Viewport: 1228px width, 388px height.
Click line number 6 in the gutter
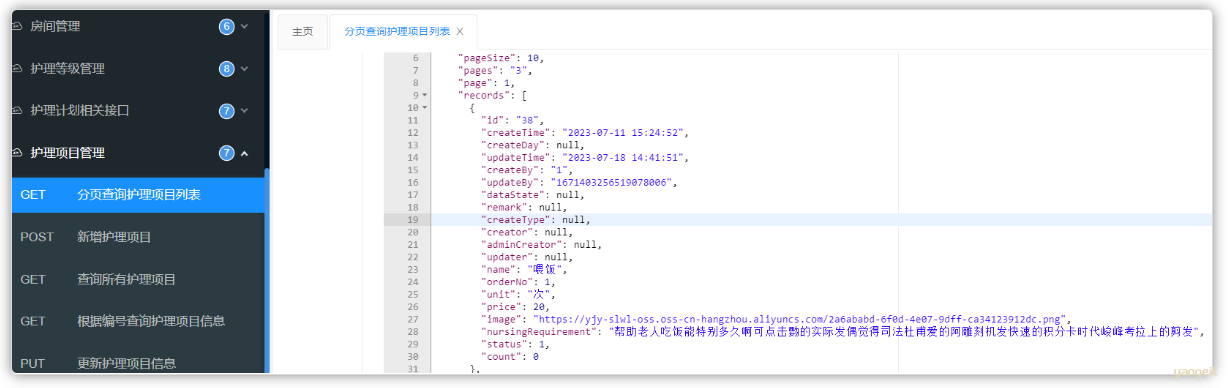coord(415,58)
